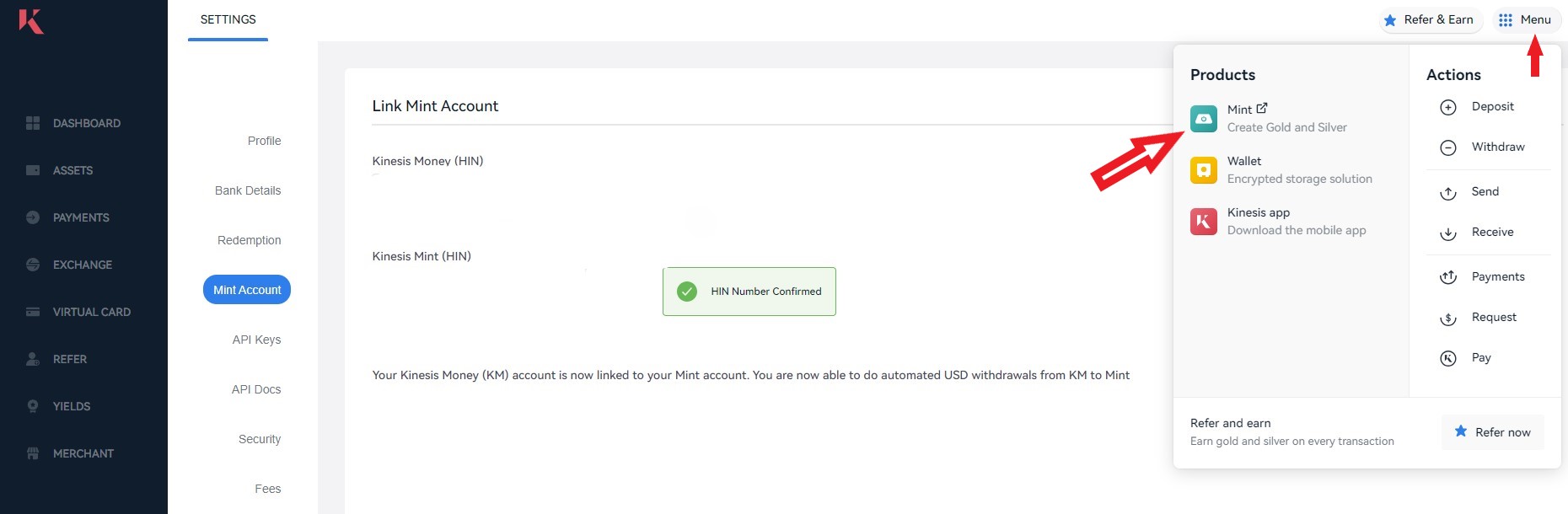Image resolution: width=1568 pixels, height=514 pixels.
Task: Click the HIN Number Confirmed badge
Action: tap(749, 292)
